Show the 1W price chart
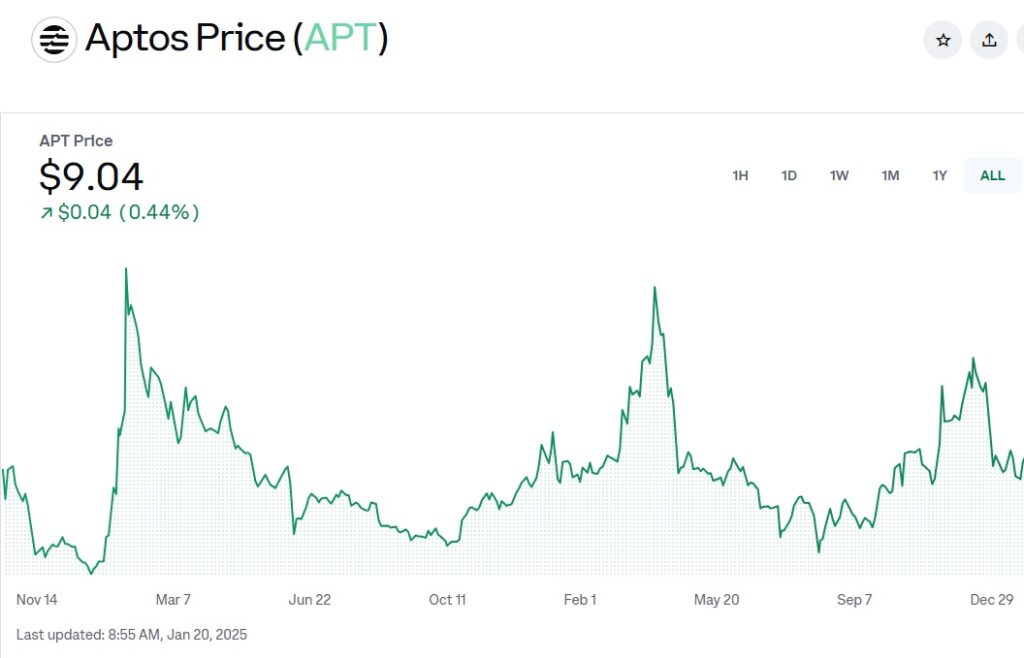 (x=839, y=175)
